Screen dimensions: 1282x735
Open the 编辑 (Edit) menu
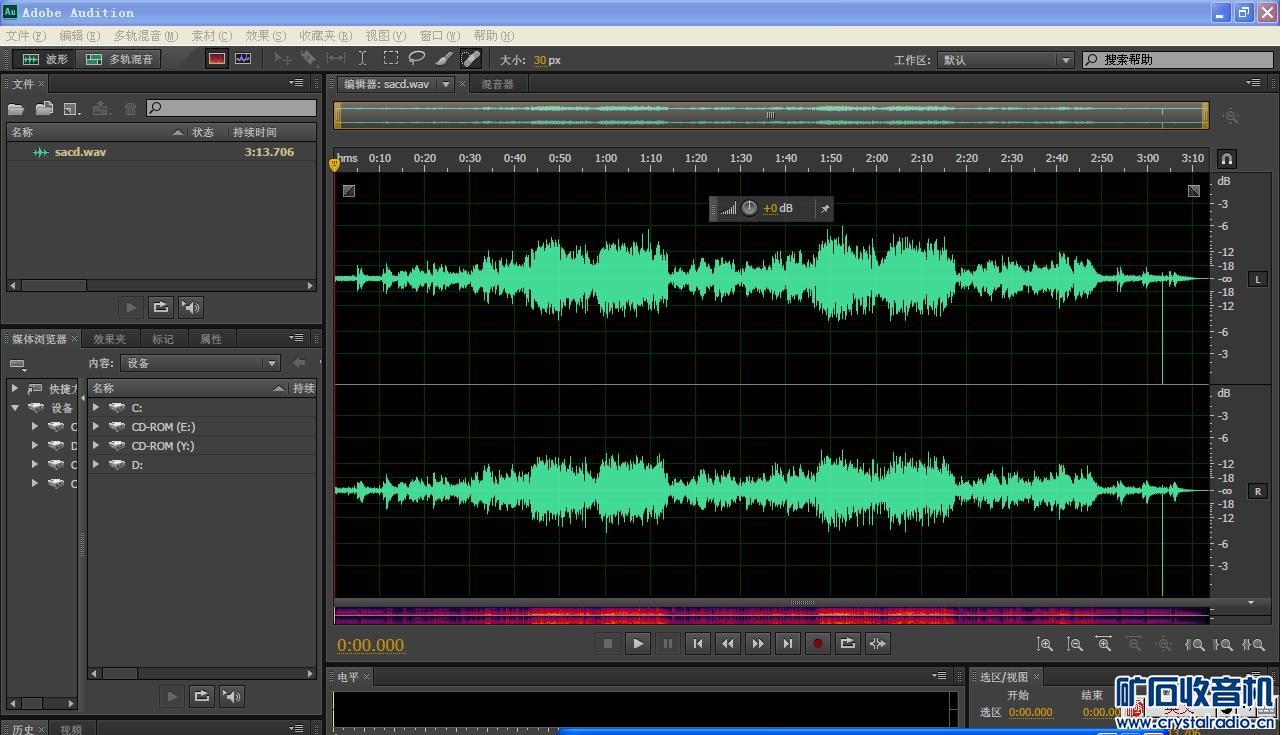click(78, 36)
